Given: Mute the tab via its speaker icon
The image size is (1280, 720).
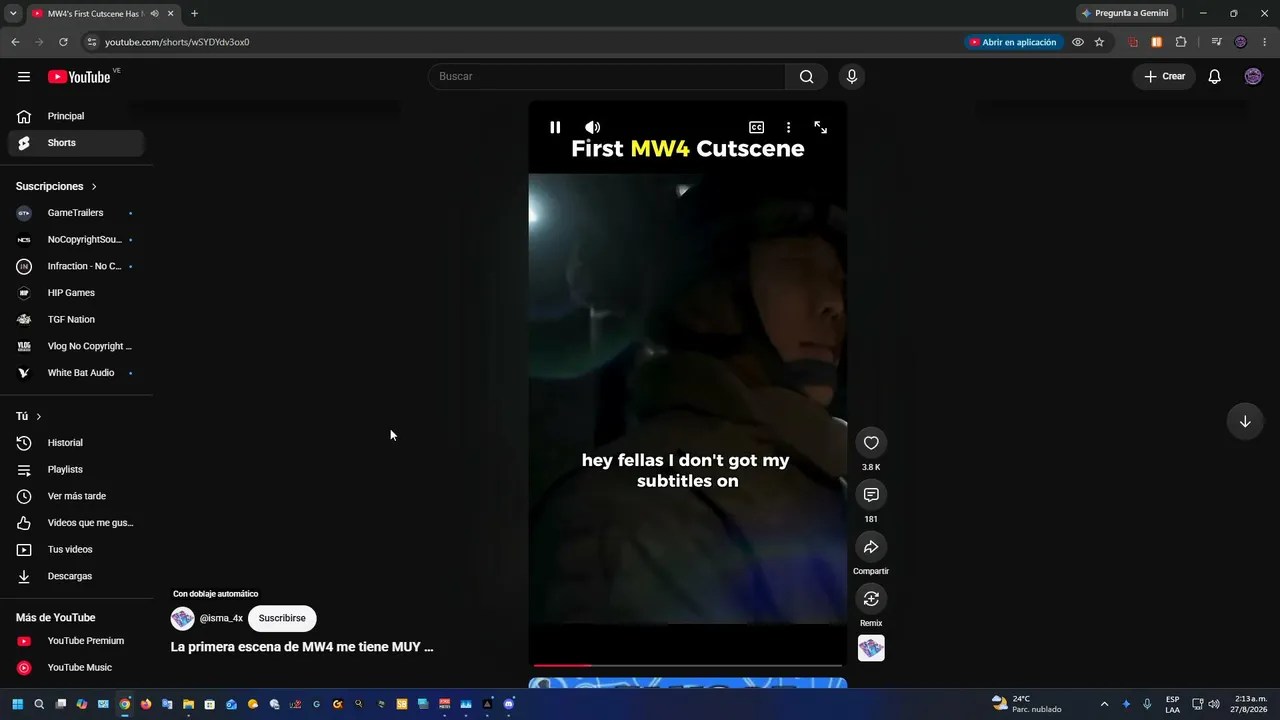Looking at the screenshot, I should [x=154, y=14].
